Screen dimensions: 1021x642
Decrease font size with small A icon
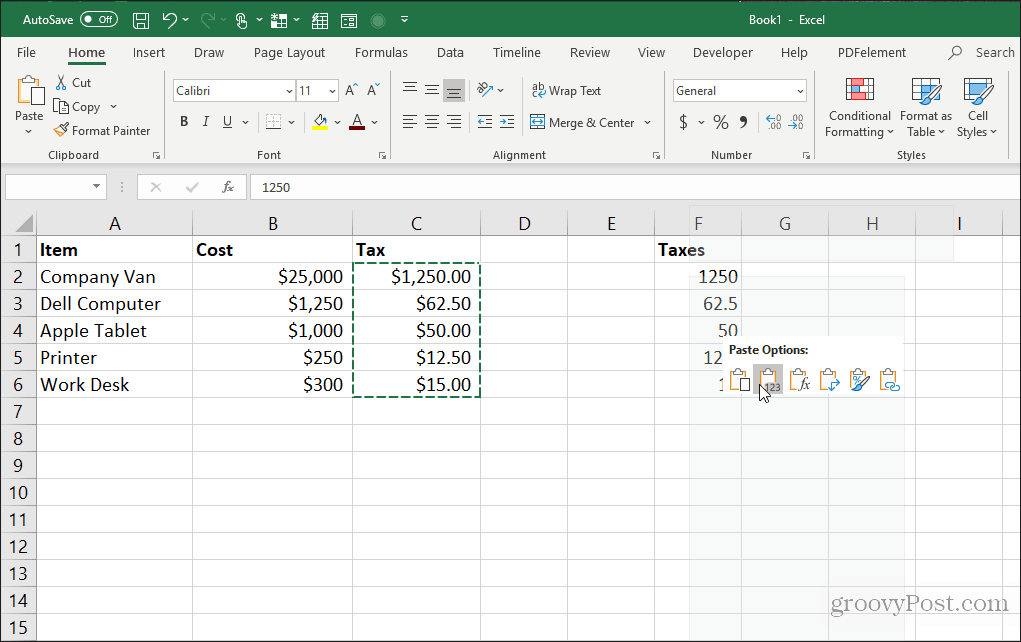(x=373, y=91)
